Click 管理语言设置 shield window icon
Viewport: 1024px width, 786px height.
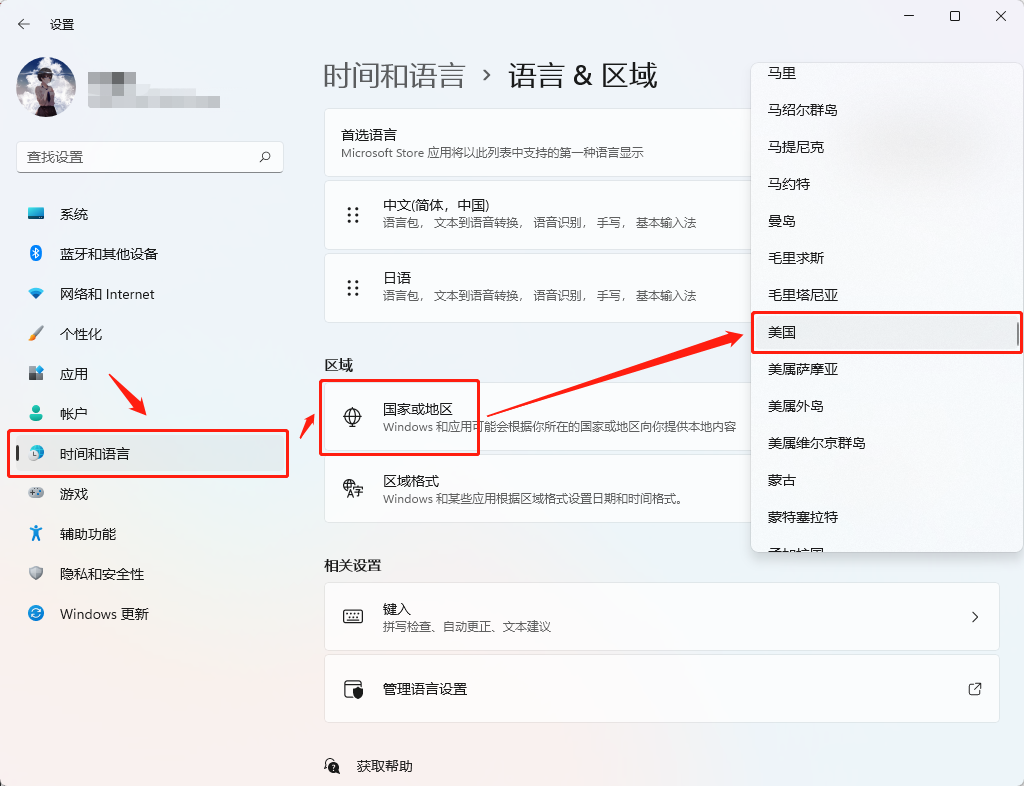(353, 689)
